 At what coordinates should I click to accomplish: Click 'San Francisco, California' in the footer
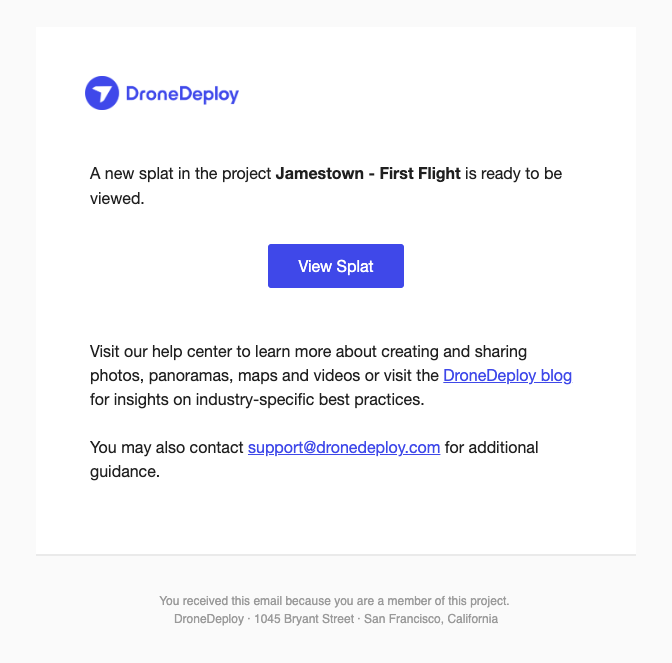point(430,619)
